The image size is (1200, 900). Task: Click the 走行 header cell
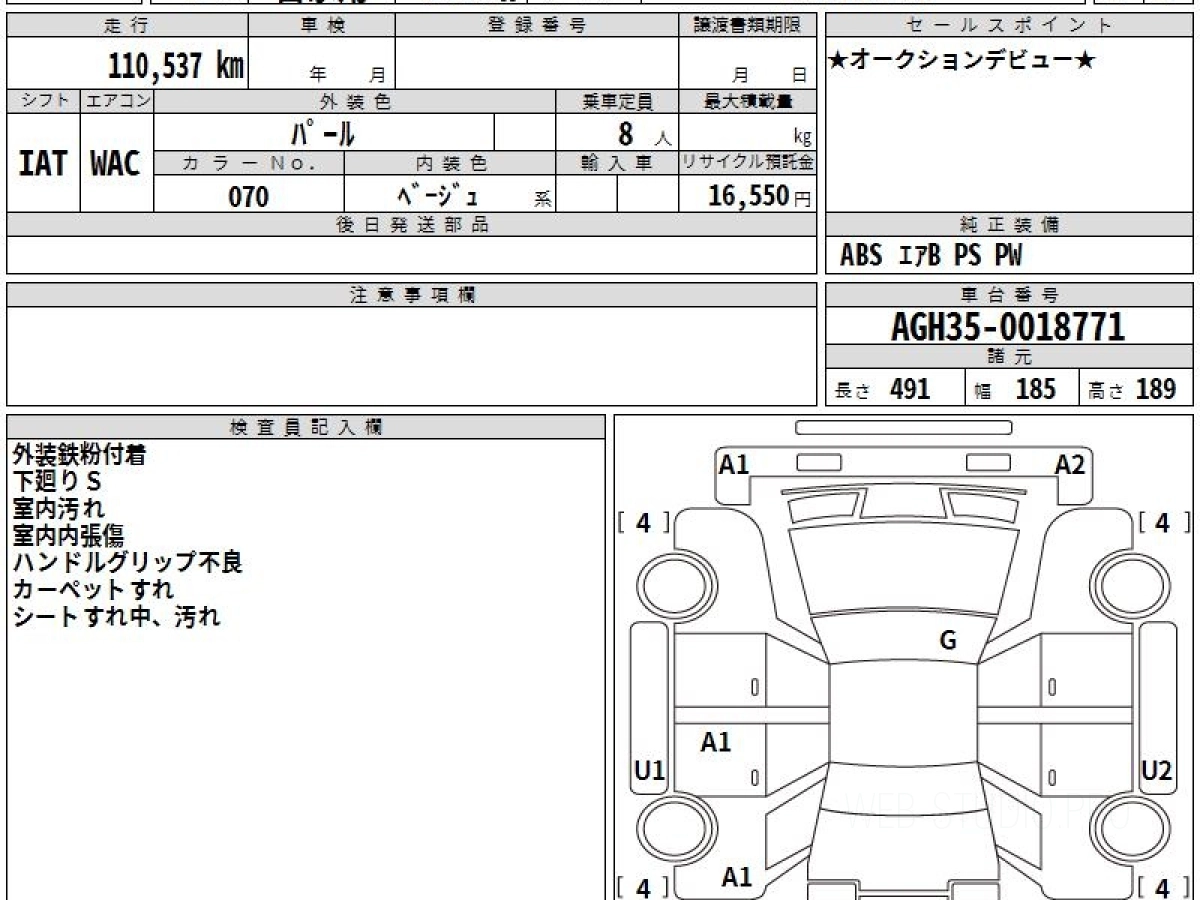click(127, 26)
